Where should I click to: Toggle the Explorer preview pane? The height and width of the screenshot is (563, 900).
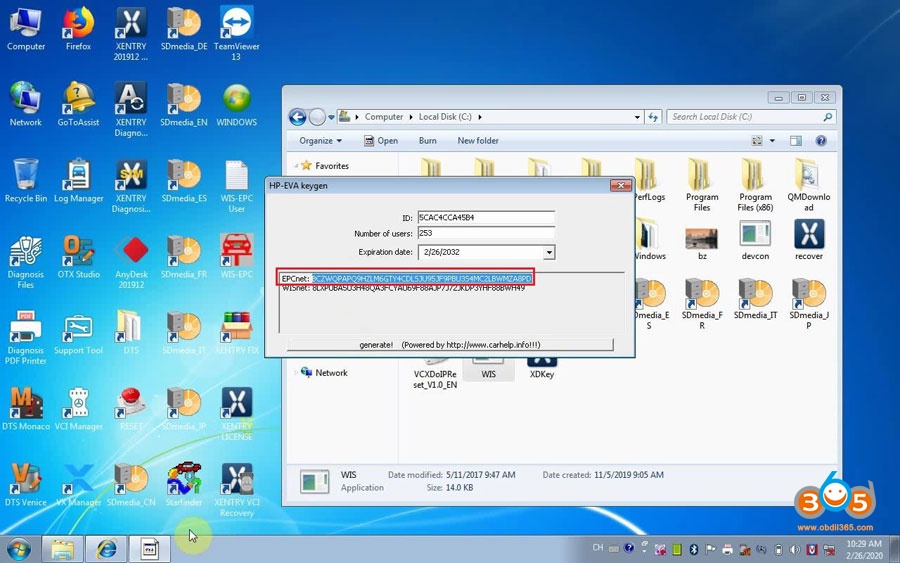point(796,141)
